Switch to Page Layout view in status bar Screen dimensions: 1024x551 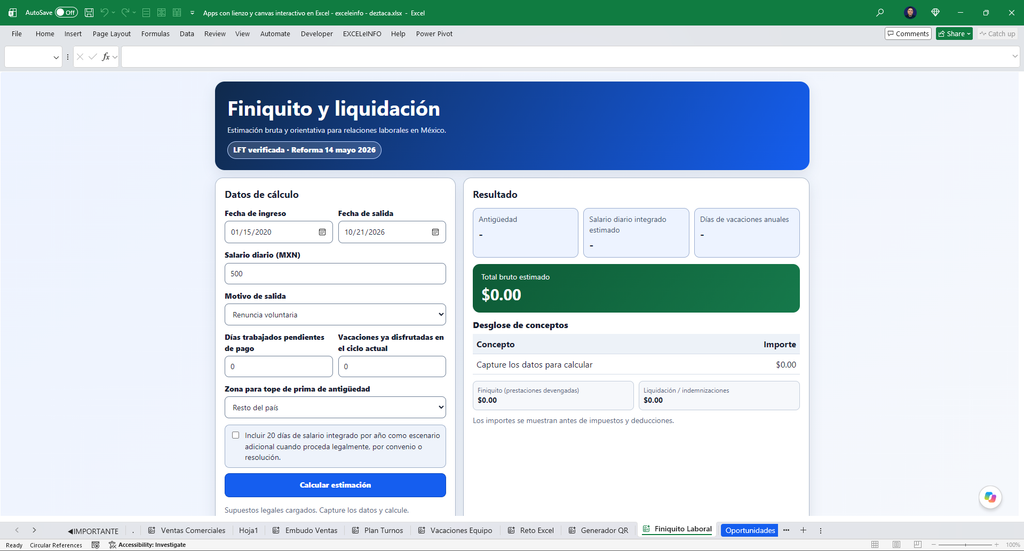coord(896,544)
